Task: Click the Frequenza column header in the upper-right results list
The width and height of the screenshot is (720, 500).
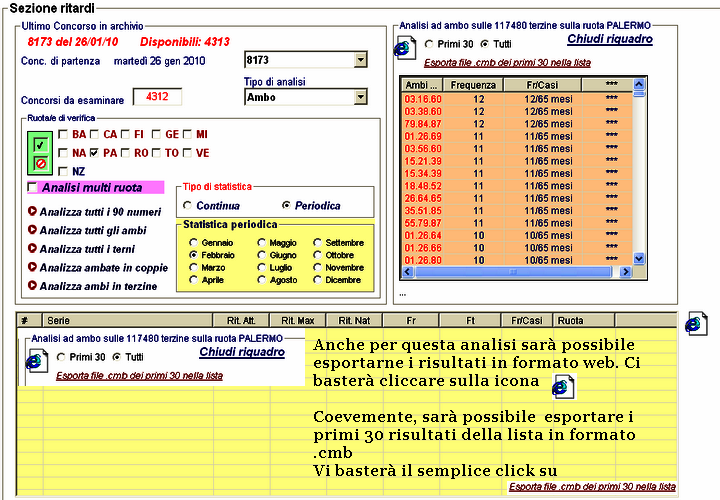Action: pos(473,86)
